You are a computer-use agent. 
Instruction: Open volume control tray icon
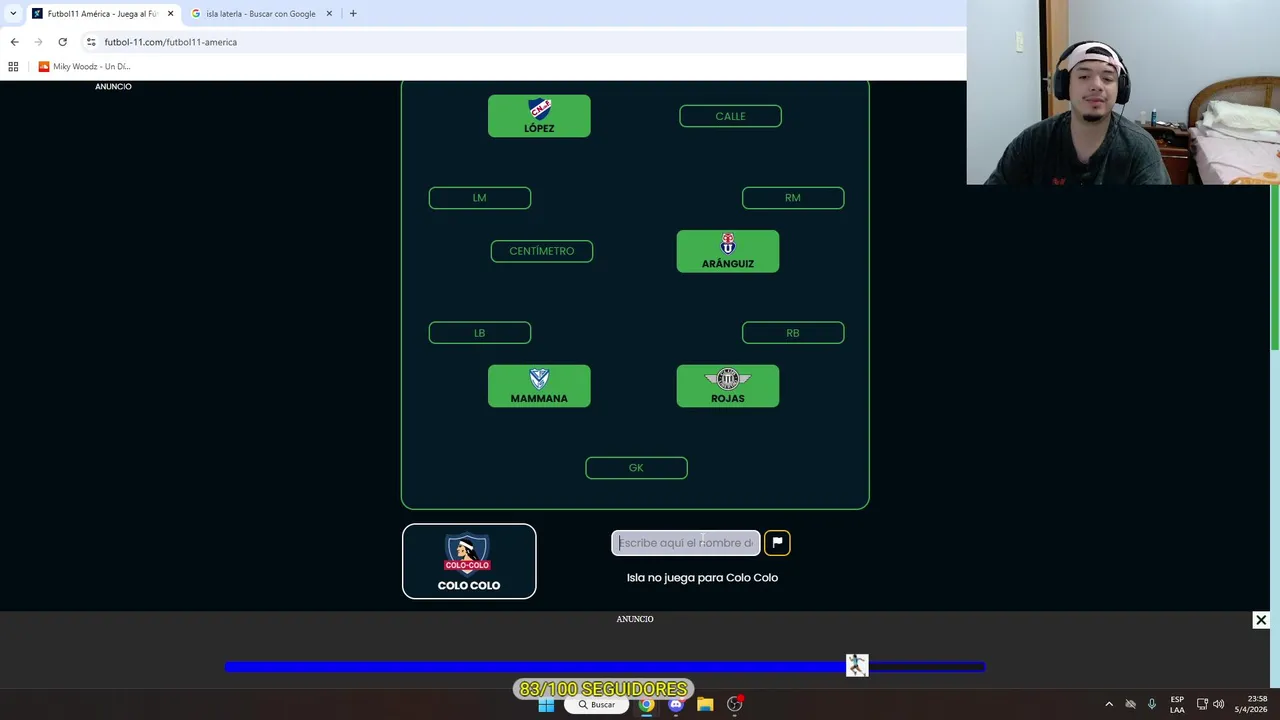pyautogui.click(x=1218, y=705)
